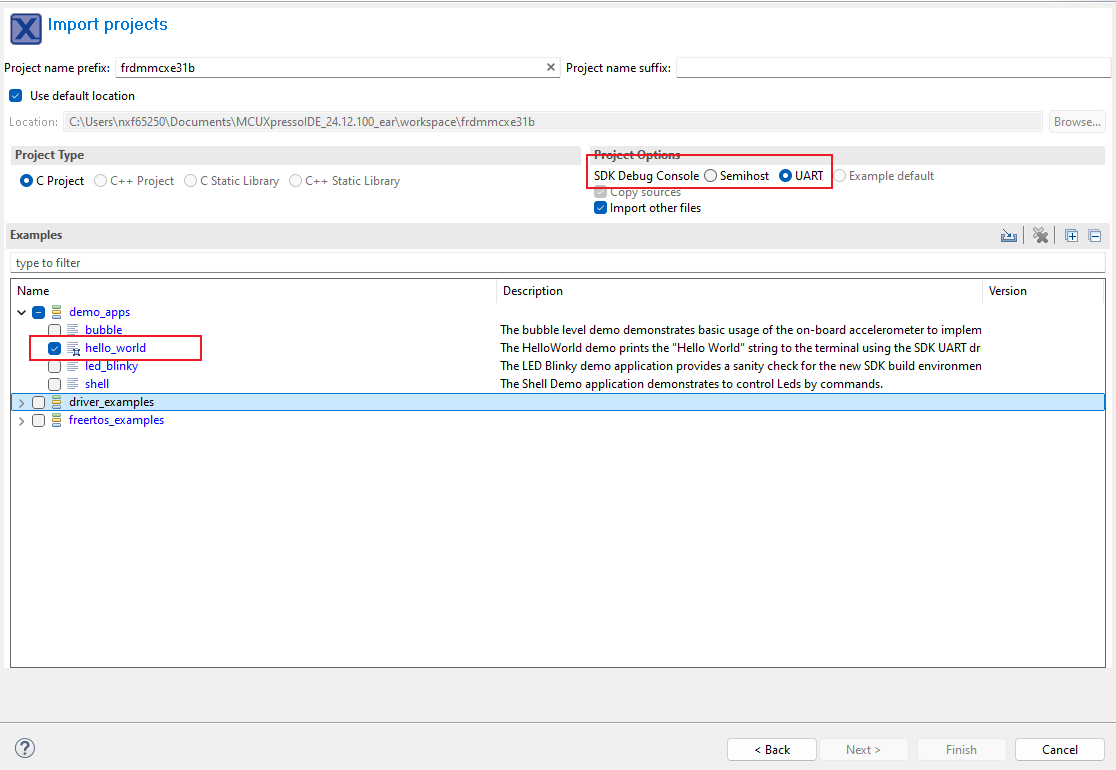Click the type to filter field
This screenshot has height=770, width=1116.
click(556, 263)
